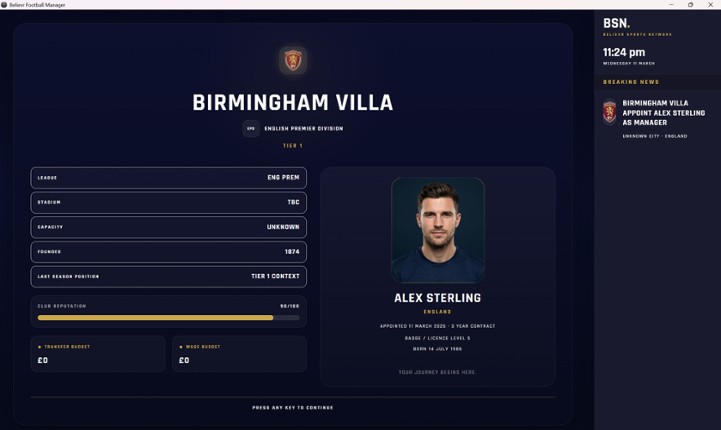721x430 pixels.
Task: Select the League ENG PREM row
Action: 168,178
